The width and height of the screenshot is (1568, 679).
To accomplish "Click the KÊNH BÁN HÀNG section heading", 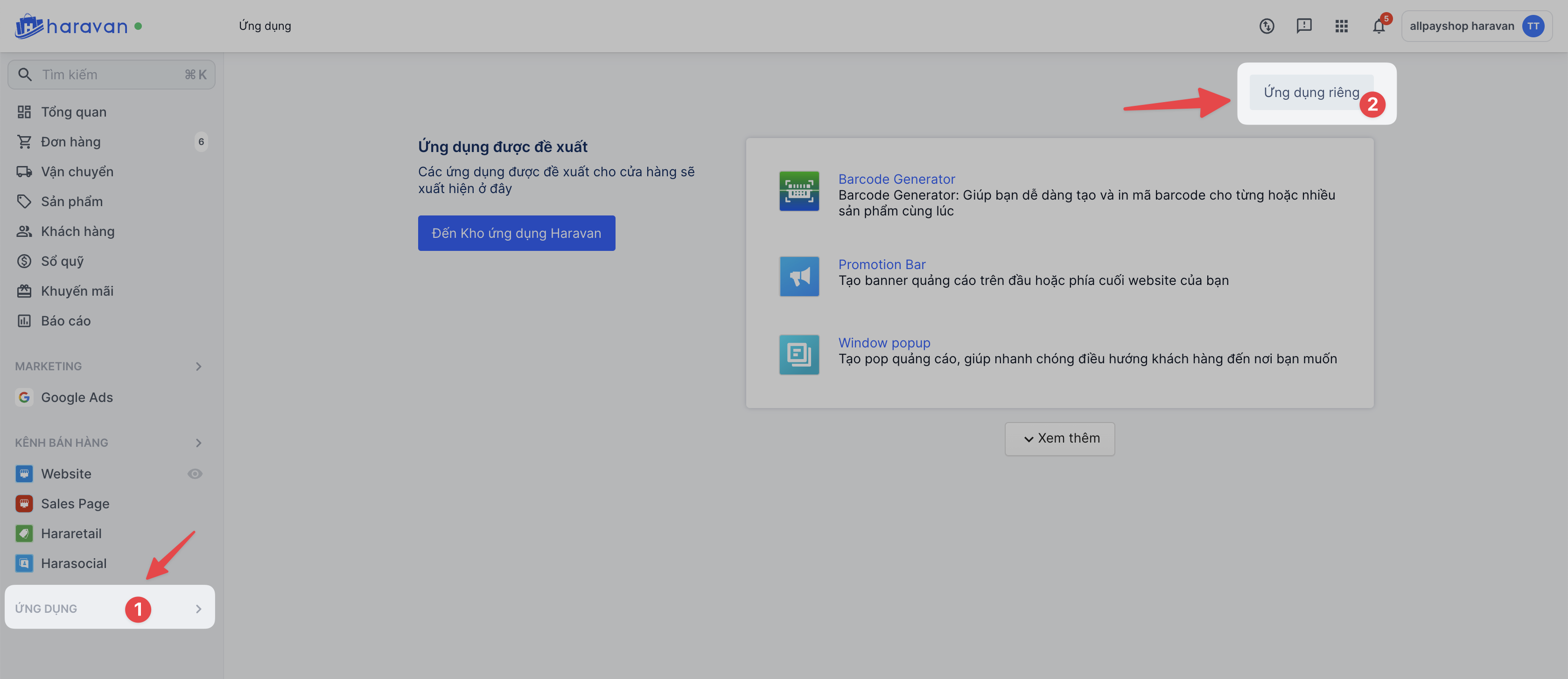I will pyautogui.click(x=62, y=443).
